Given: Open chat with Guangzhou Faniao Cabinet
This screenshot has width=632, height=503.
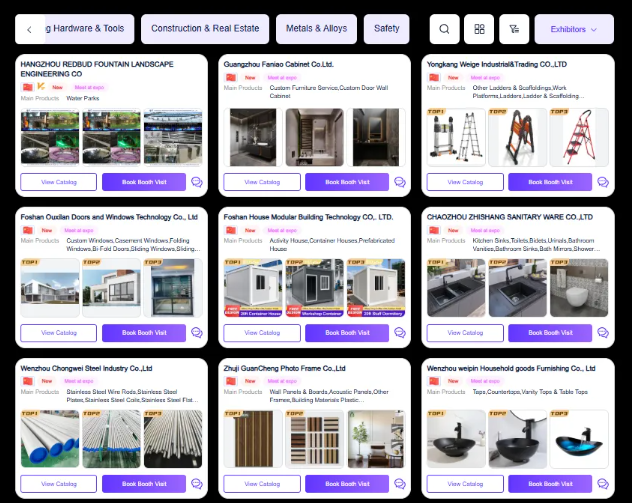Looking at the screenshot, I should click(400, 182).
